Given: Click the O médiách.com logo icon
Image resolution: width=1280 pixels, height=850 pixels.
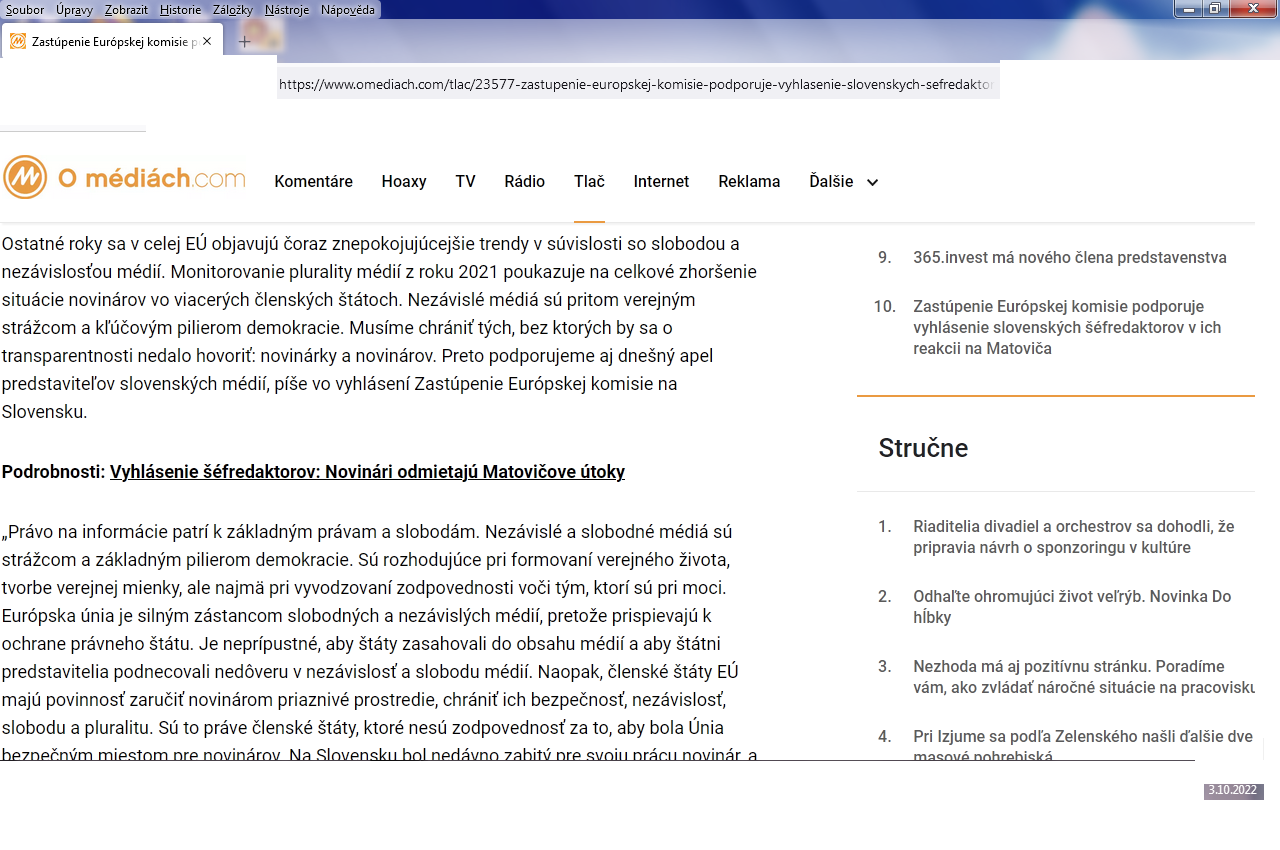Looking at the screenshot, I should 25,177.
